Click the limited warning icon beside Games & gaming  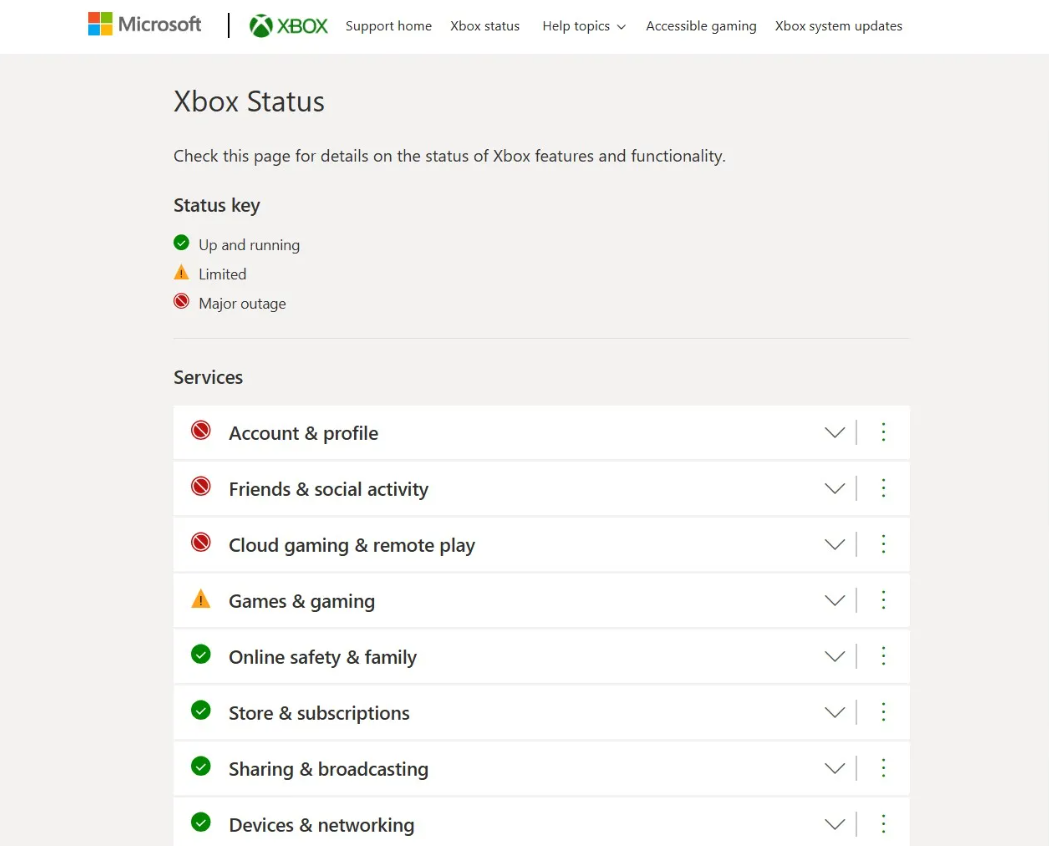(x=201, y=600)
